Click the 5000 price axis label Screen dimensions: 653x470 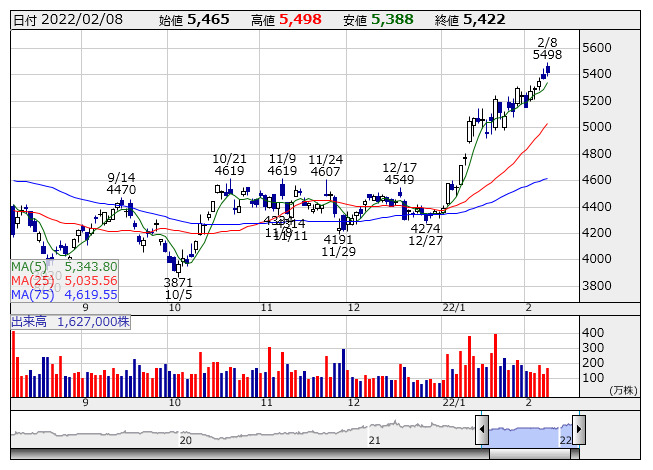click(x=597, y=127)
